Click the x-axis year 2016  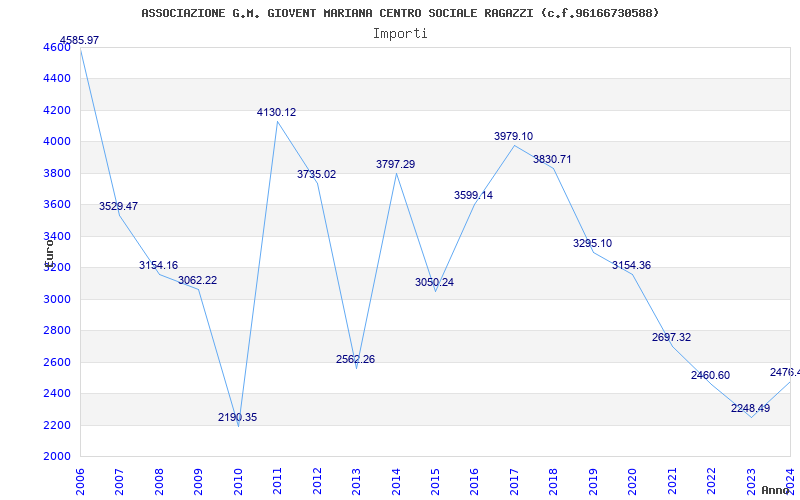(x=474, y=481)
